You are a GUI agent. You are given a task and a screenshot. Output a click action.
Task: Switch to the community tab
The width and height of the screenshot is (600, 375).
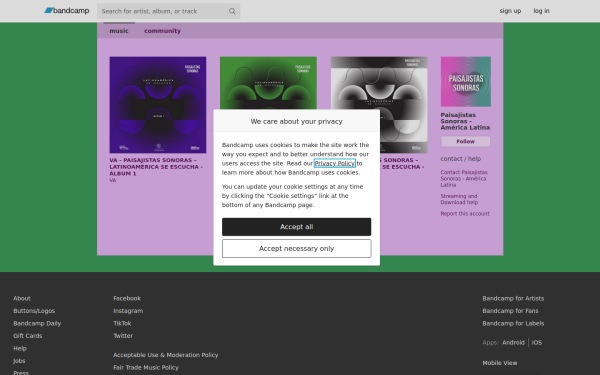tap(162, 31)
